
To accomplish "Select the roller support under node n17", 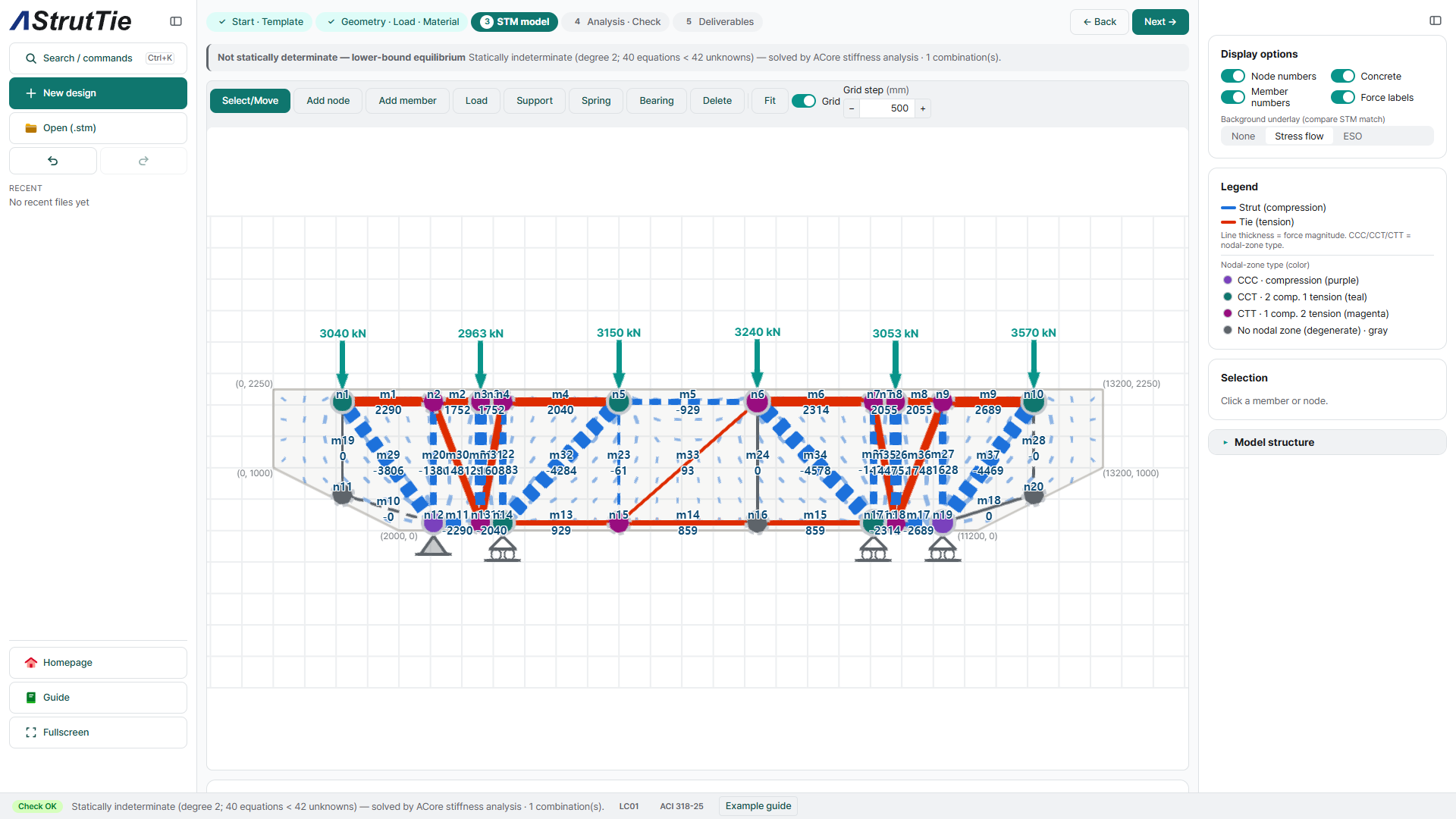I will (873, 549).
